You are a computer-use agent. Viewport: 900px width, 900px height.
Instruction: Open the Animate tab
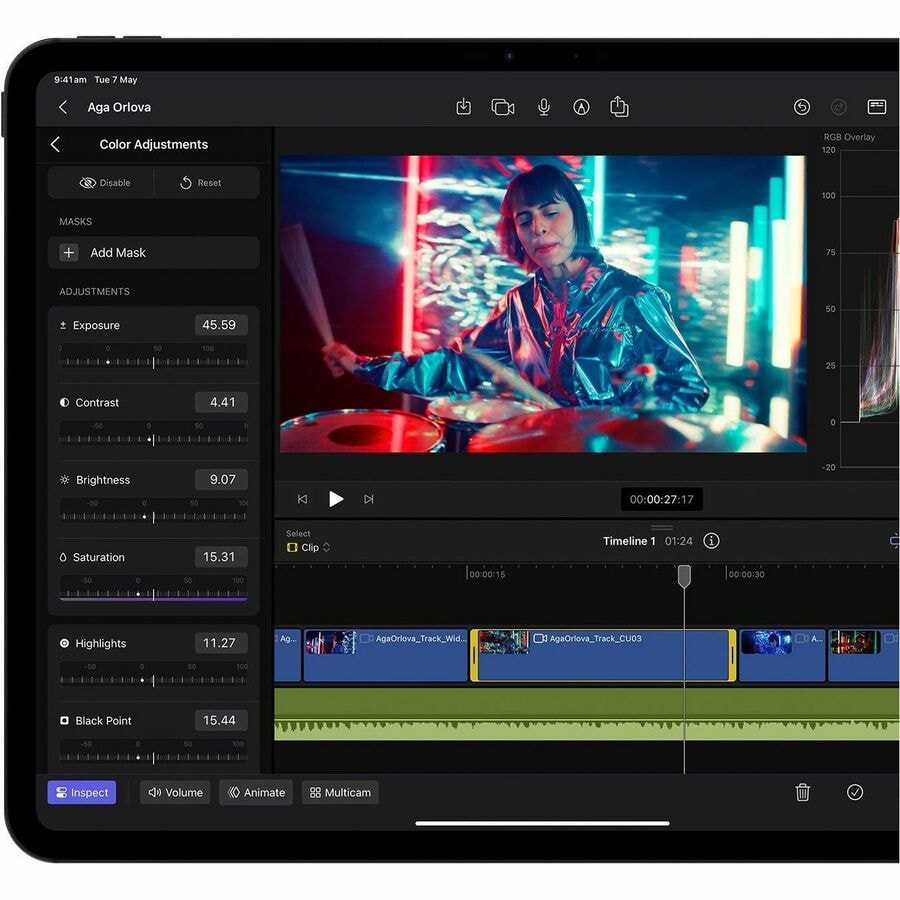tap(256, 792)
